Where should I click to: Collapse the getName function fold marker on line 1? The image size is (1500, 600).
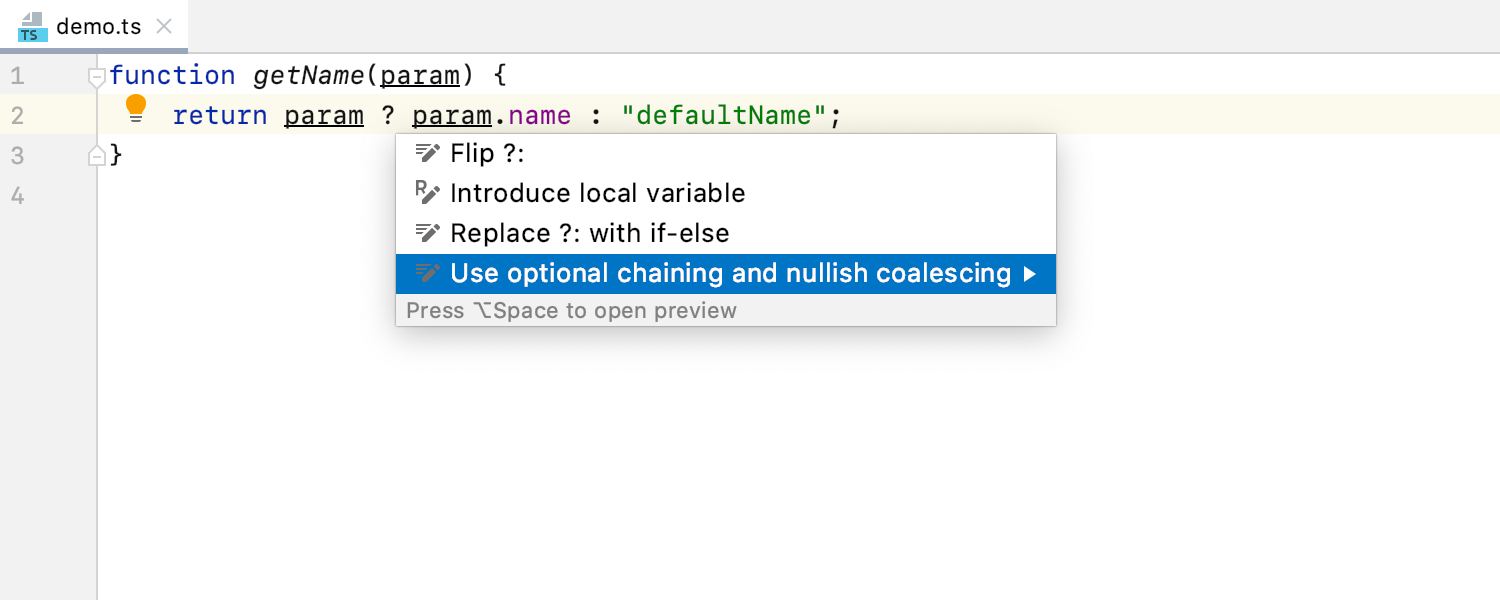[97, 76]
